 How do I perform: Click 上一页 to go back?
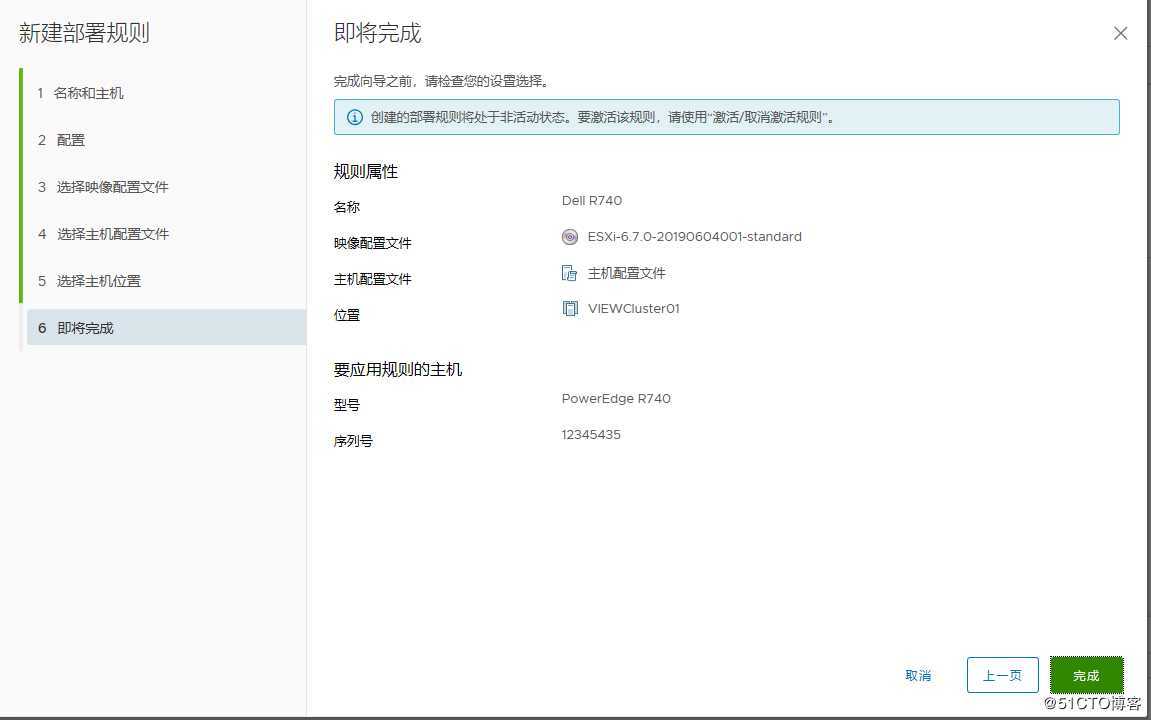(x=1002, y=675)
